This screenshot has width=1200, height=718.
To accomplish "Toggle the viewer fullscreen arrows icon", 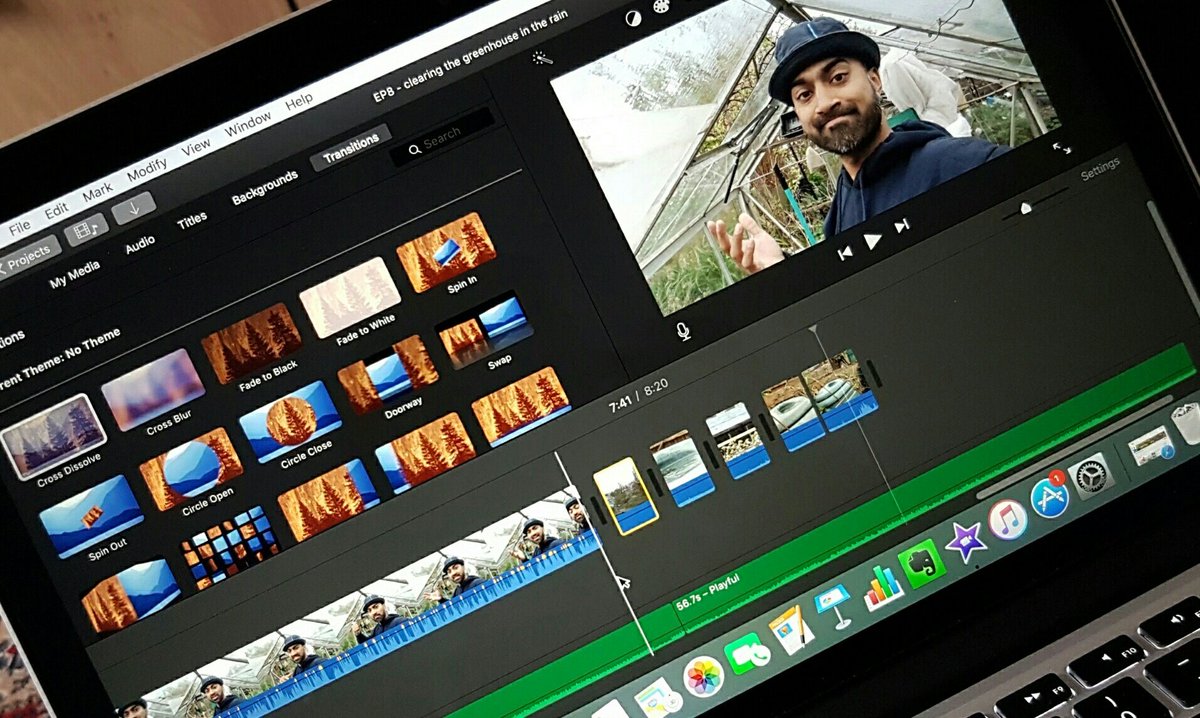I will (1061, 147).
